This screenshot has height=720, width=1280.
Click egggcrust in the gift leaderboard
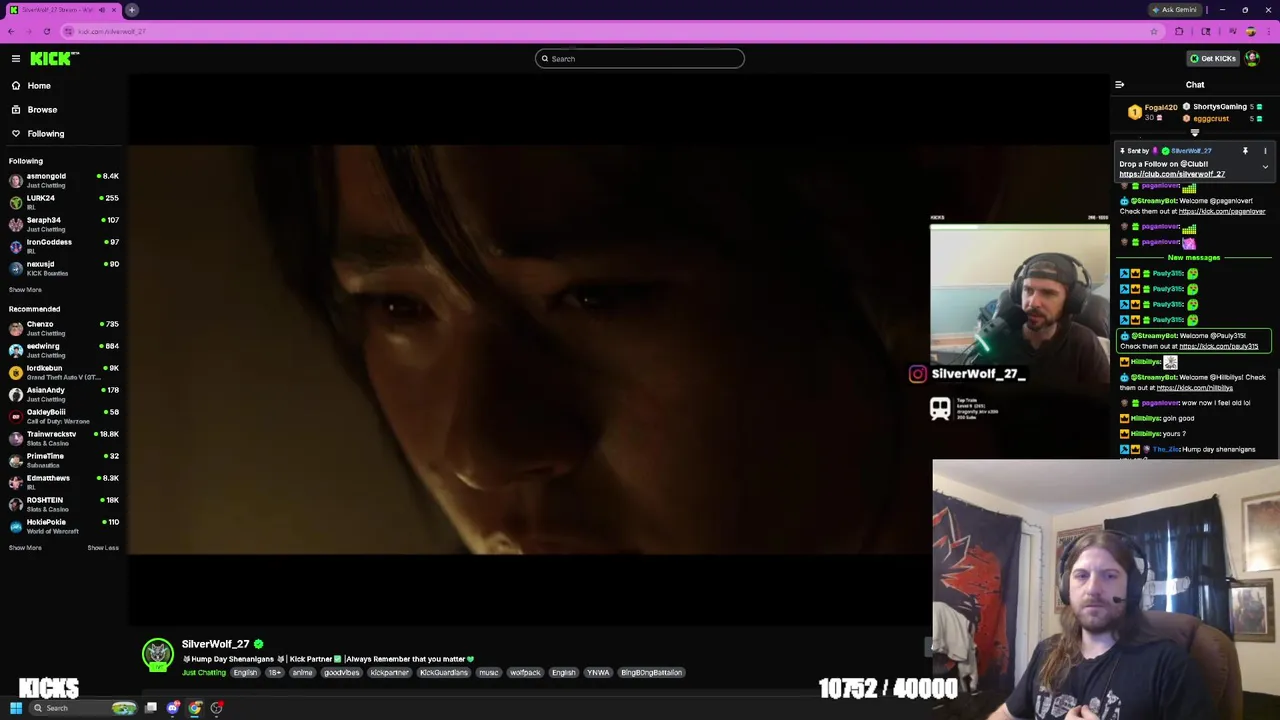(x=1210, y=119)
